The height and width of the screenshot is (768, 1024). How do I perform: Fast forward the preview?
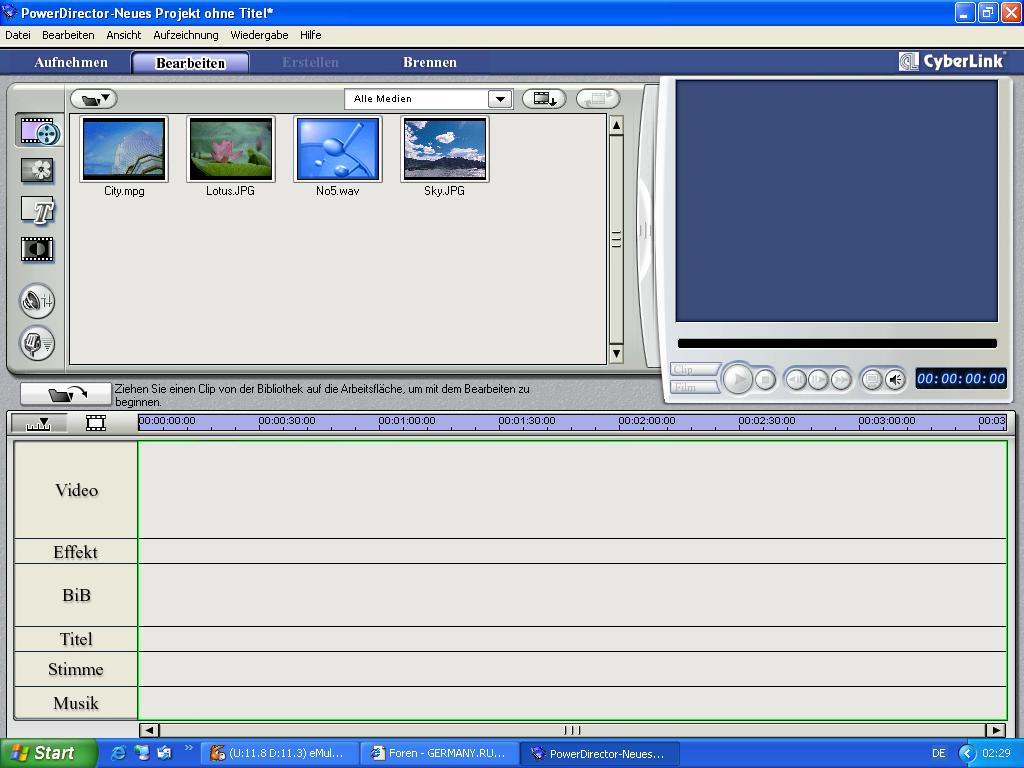click(841, 379)
